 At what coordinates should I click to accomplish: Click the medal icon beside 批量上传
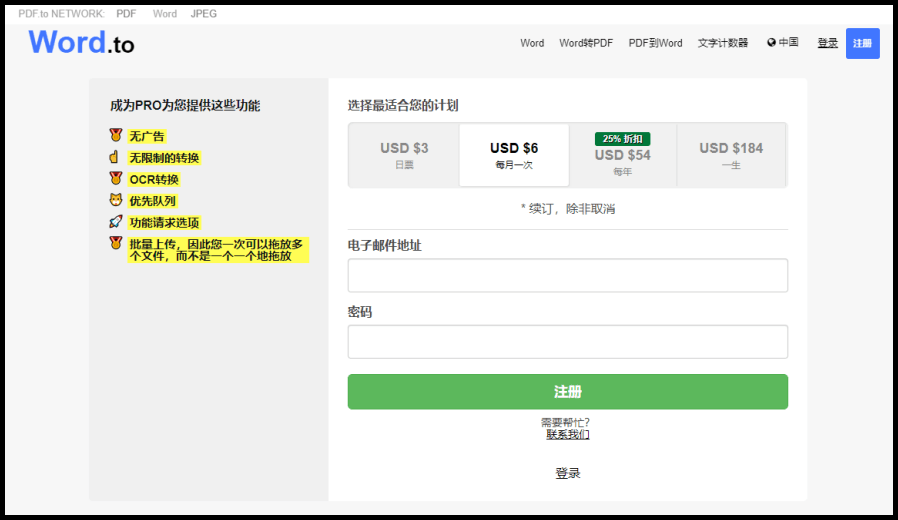(x=116, y=243)
